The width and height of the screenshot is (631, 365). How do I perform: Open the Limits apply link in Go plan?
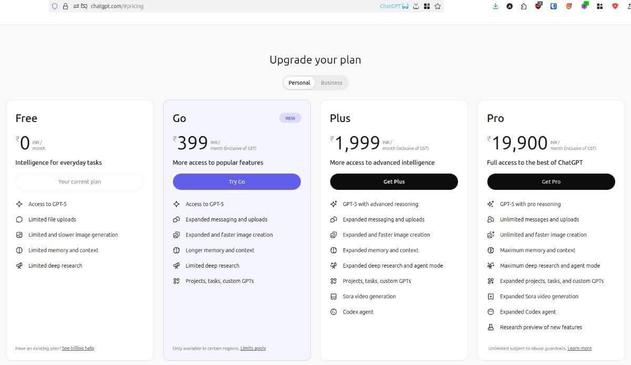tap(253, 349)
